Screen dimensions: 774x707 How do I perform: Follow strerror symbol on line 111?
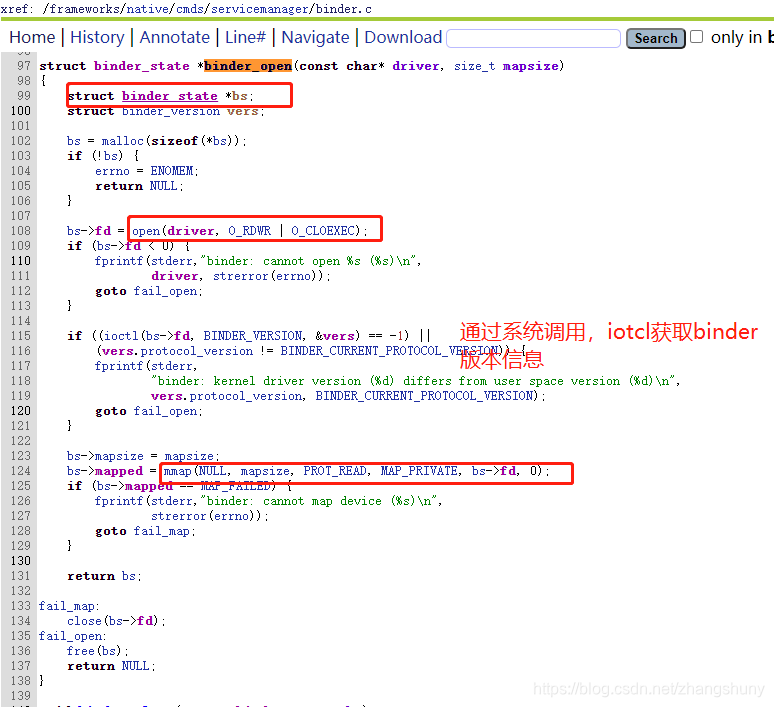tap(241, 275)
